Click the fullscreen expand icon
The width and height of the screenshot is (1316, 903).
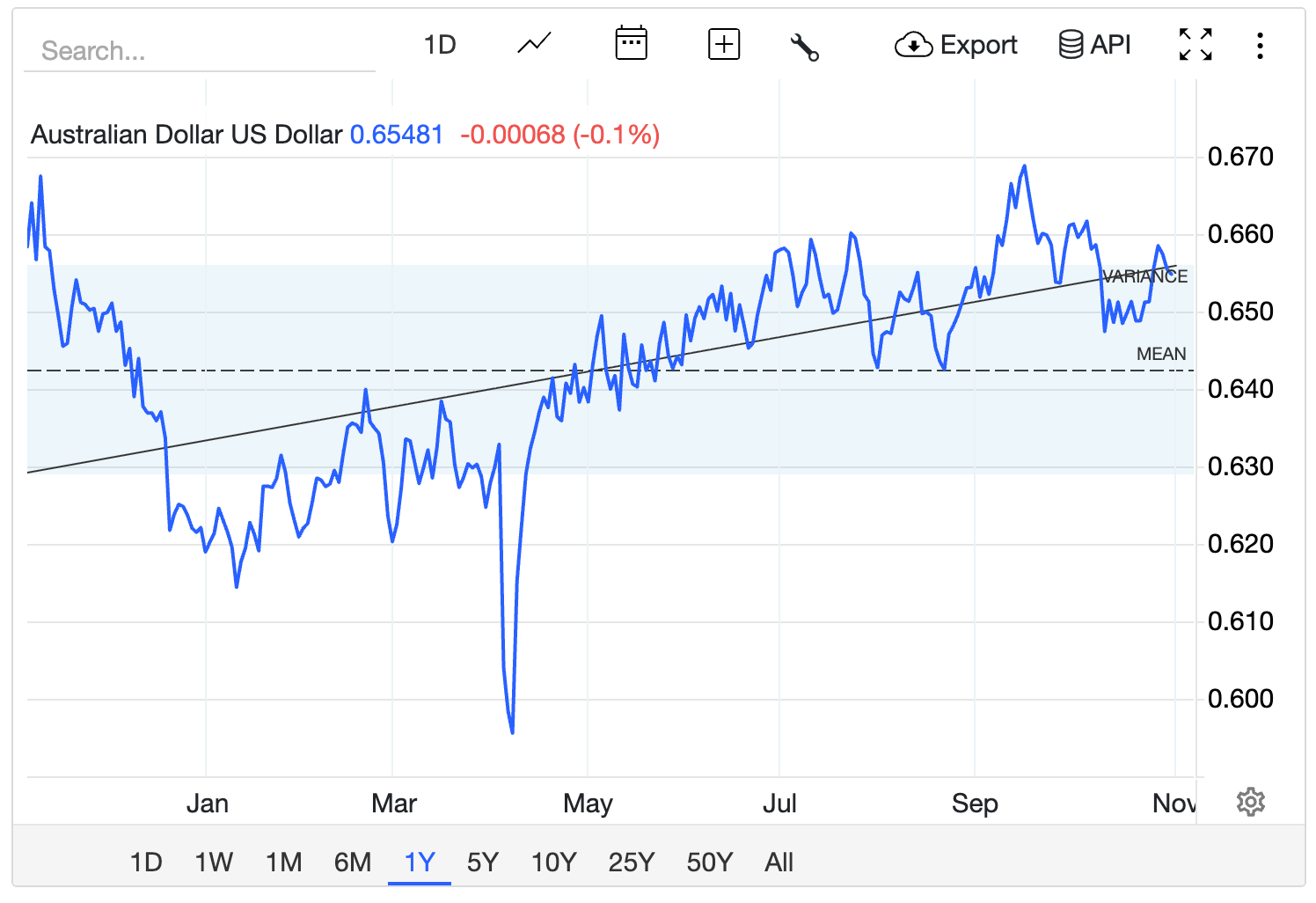click(x=1195, y=44)
